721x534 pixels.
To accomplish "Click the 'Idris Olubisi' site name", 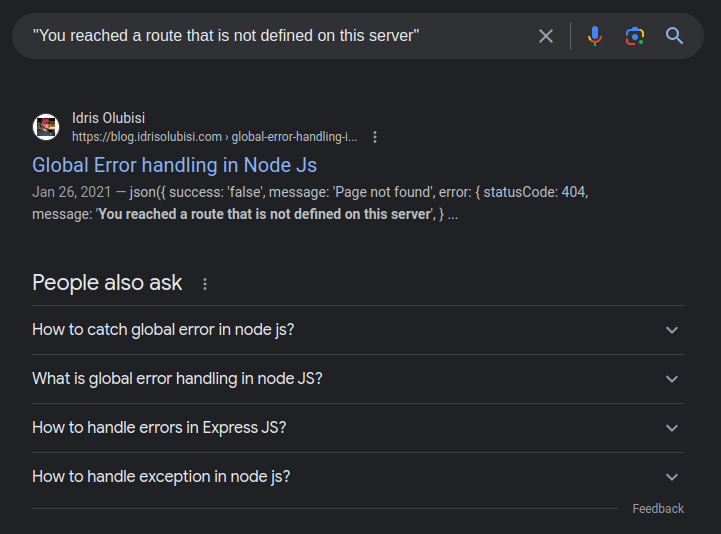I will point(109,118).
